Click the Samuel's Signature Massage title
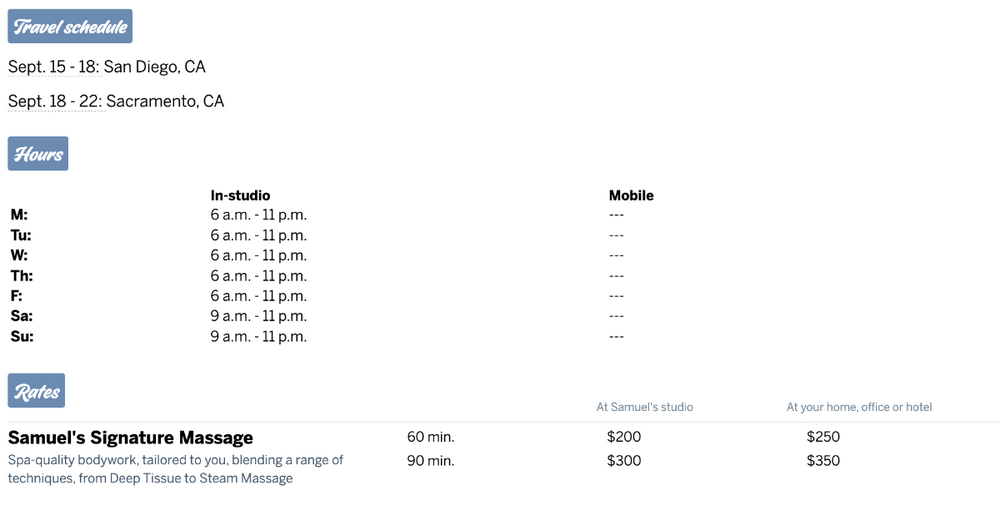 pyautogui.click(x=130, y=437)
